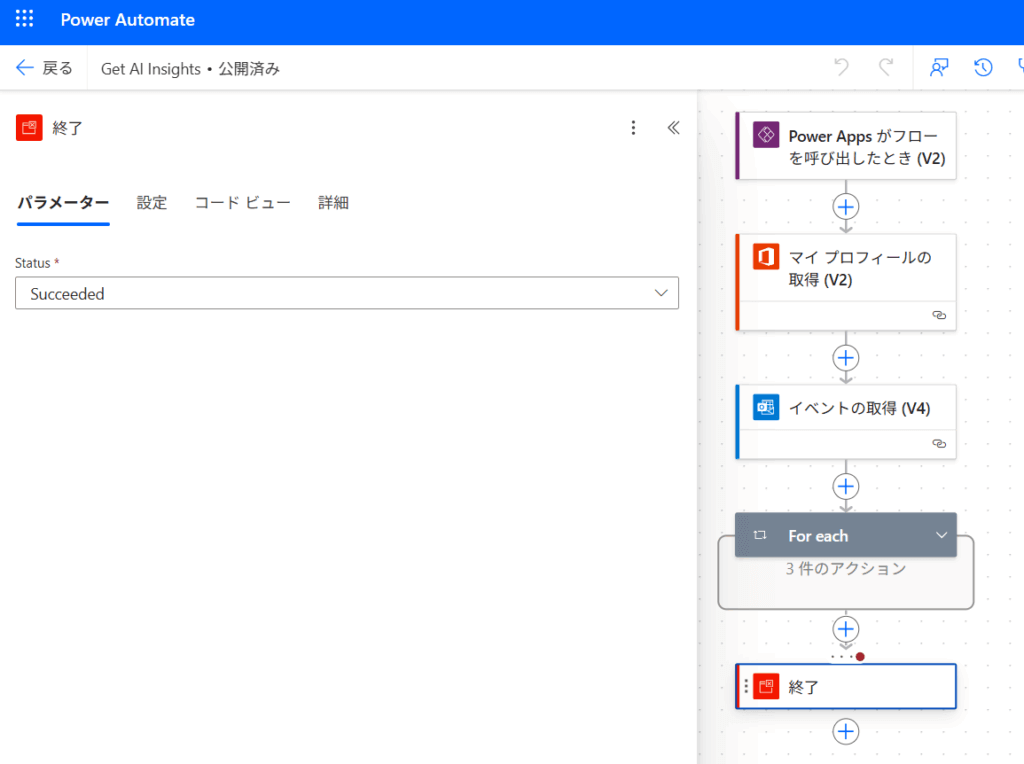The height and width of the screenshot is (764, 1024).
Task: Click the 3 件のアクション text
Action: click(846, 569)
